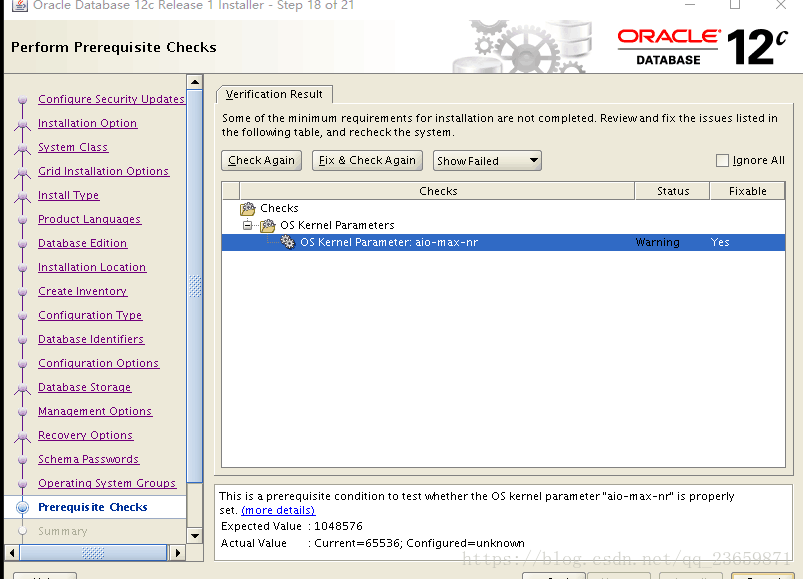Go to Recovery Options step
803x579 pixels.
pyautogui.click(x=86, y=436)
